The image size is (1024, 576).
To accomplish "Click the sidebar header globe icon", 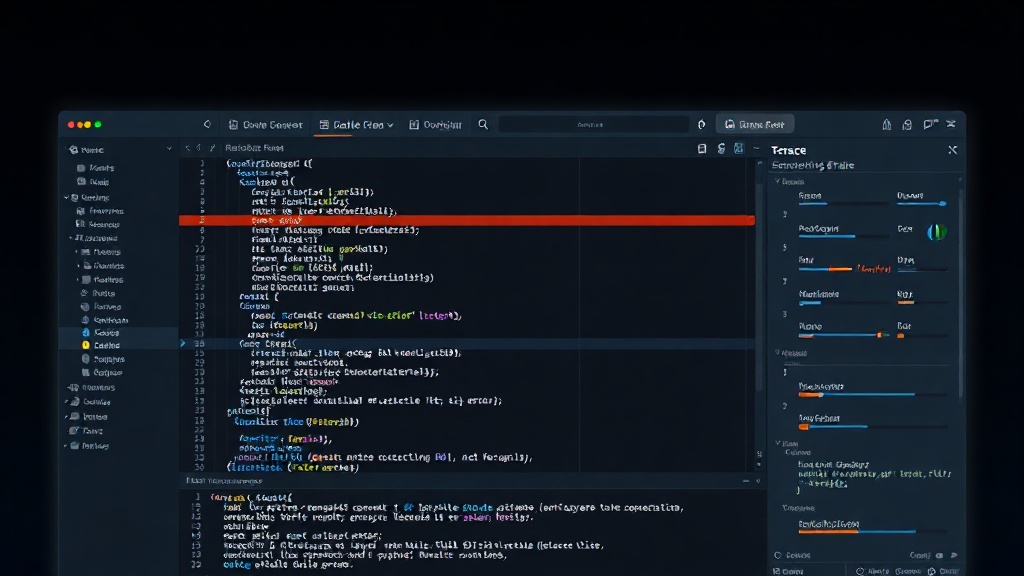I will click(74, 150).
